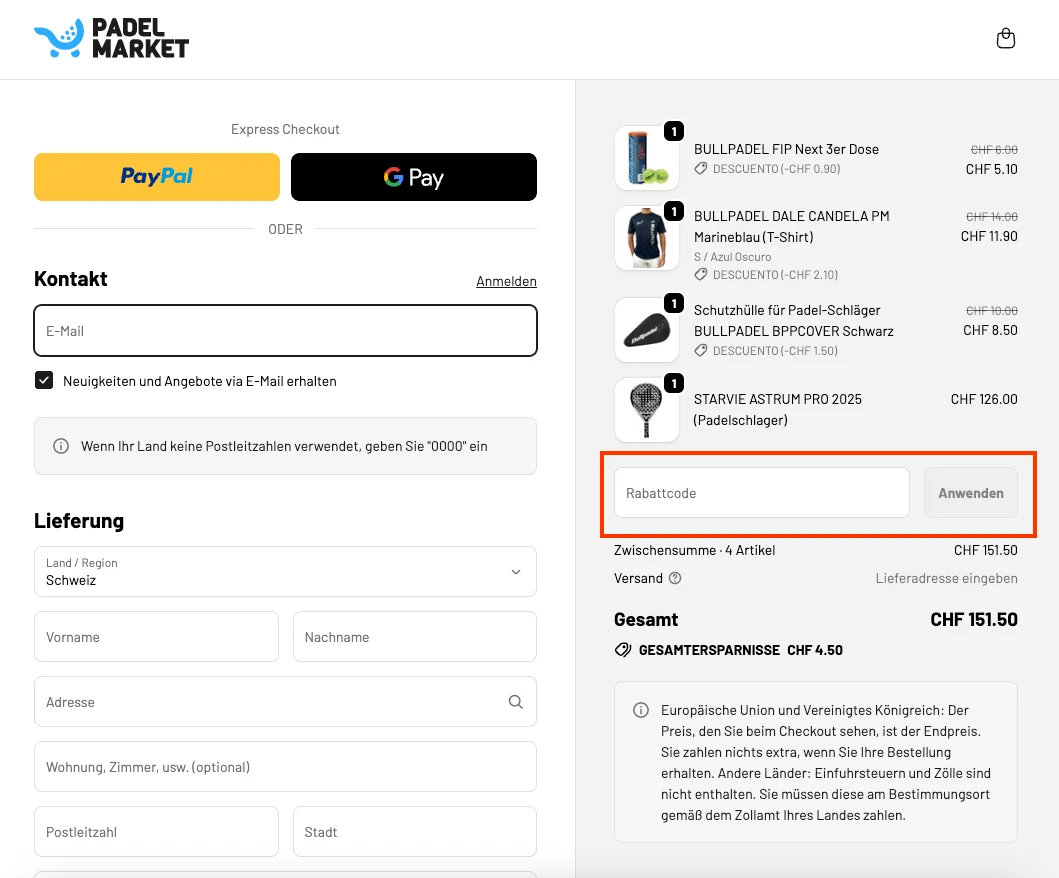Focus the E-Mail contact field
Screen dimensions: 1059x878
coord(285,331)
